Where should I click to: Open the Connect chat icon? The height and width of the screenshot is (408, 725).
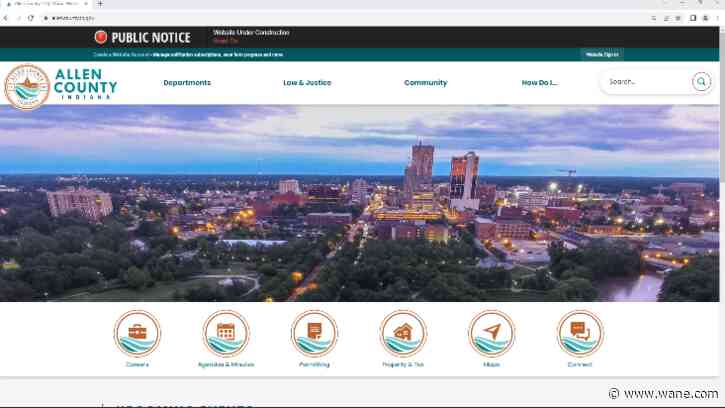(580, 333)
